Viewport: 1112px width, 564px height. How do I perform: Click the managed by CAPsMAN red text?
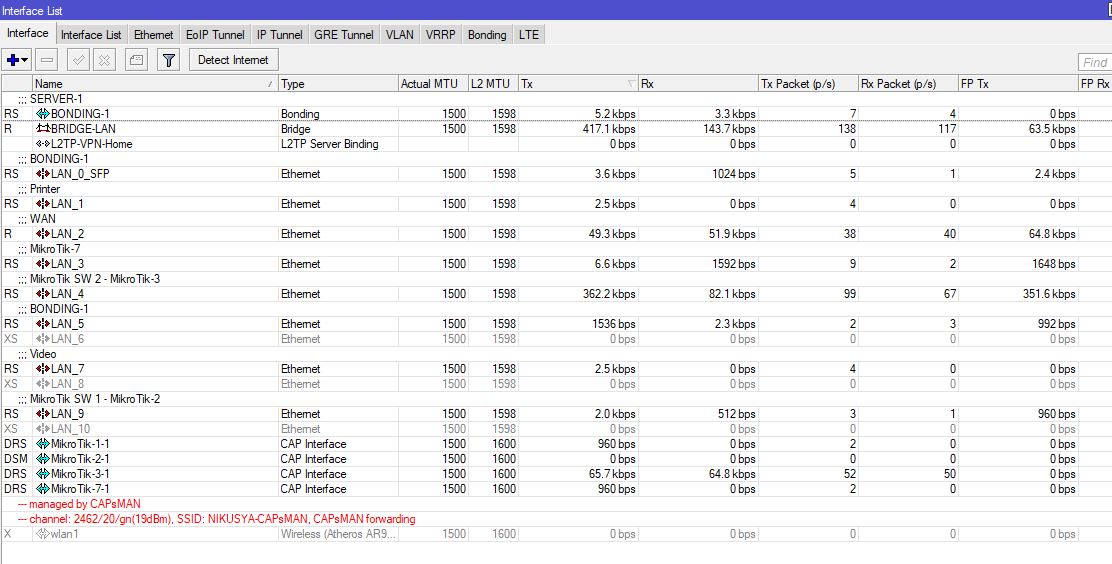coord(79,504)
